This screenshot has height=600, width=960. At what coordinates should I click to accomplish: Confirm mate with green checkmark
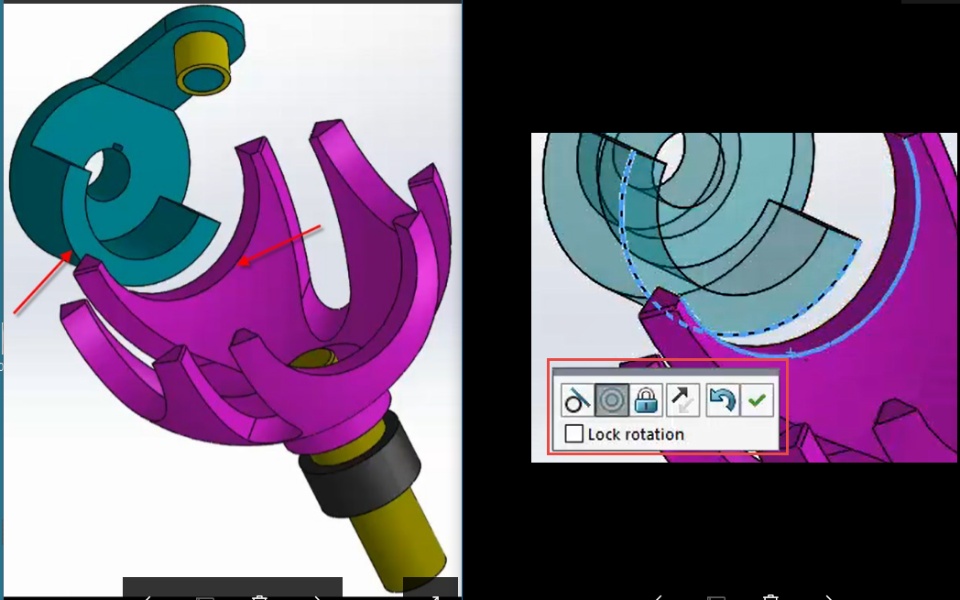pos(757,400)
